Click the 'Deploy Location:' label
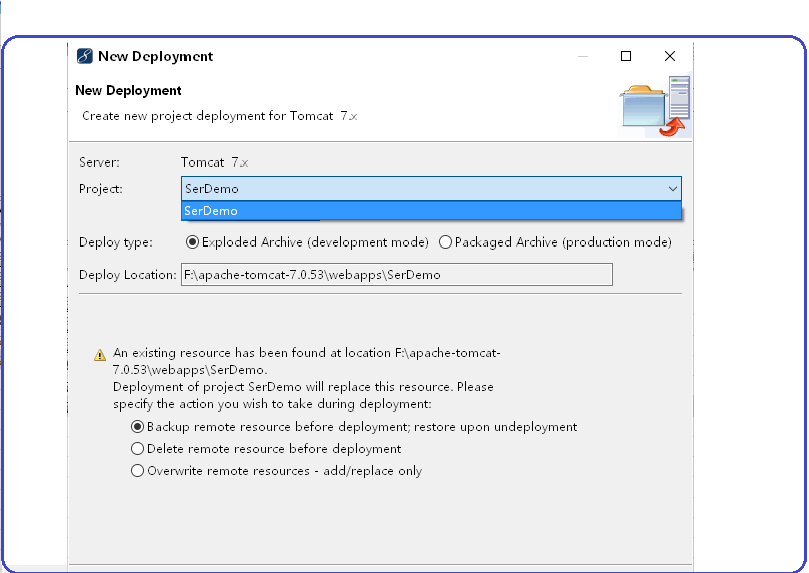 (x=127, y=275)
